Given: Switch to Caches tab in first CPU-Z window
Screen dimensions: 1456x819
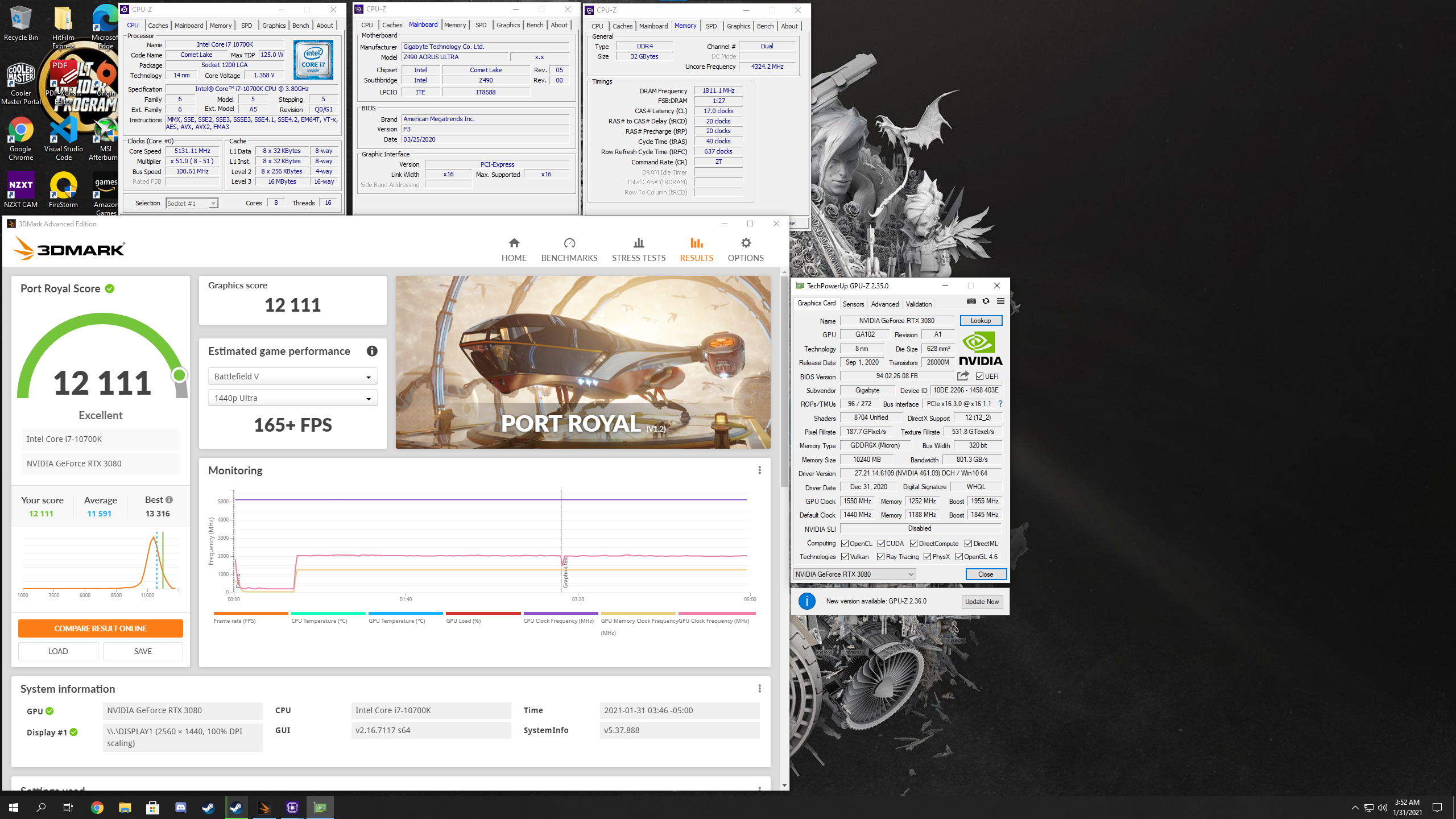Looking at the screenshot, I should tap(158, 25).
